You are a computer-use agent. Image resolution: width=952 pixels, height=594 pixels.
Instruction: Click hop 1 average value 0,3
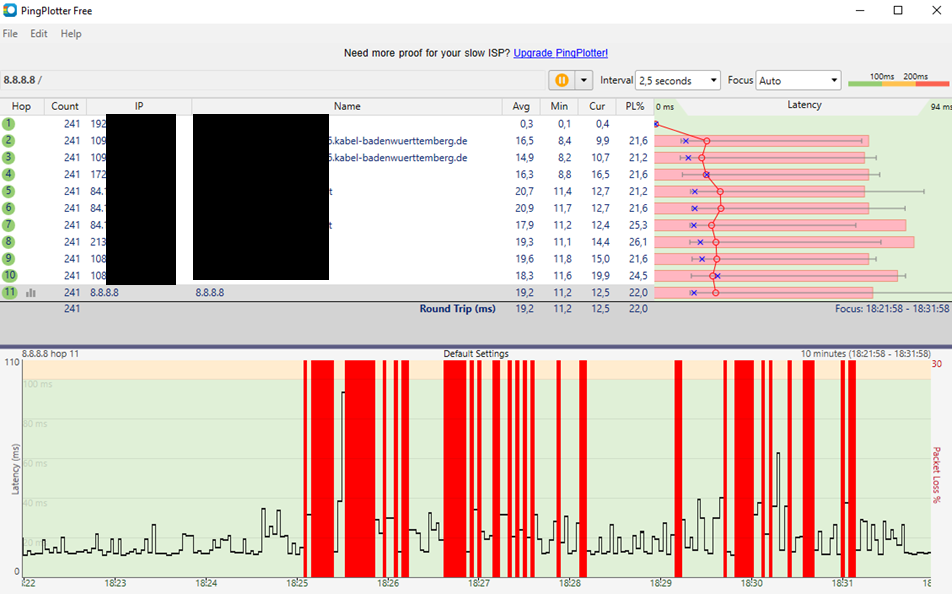[526, 124]
